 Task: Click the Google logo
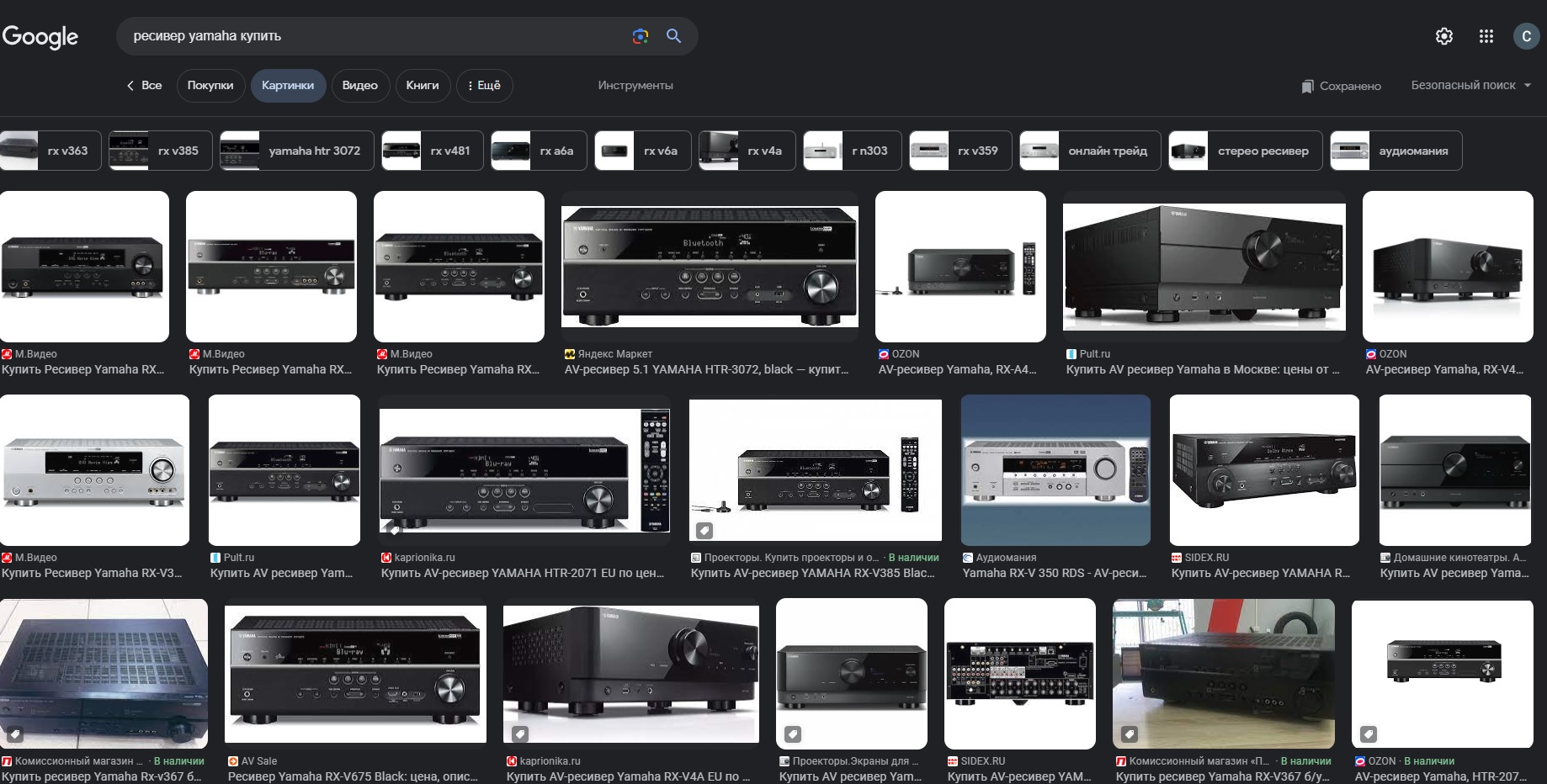tap(40, 37)
